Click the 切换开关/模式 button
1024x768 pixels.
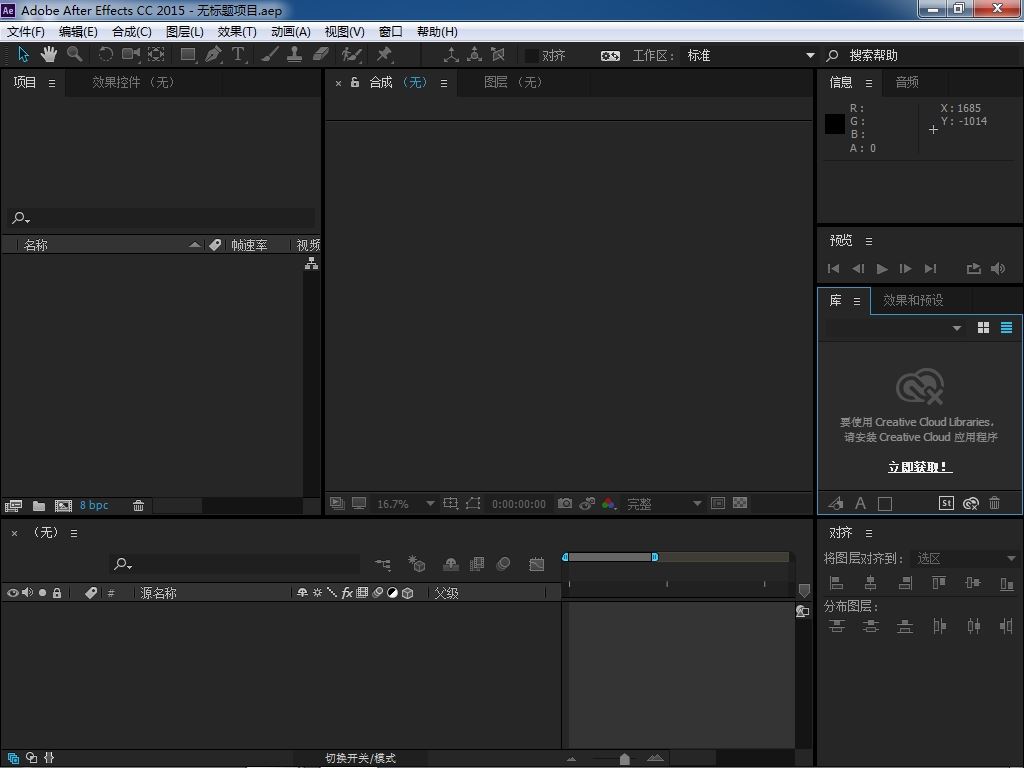pyautogui.click(x=360, y=758)
